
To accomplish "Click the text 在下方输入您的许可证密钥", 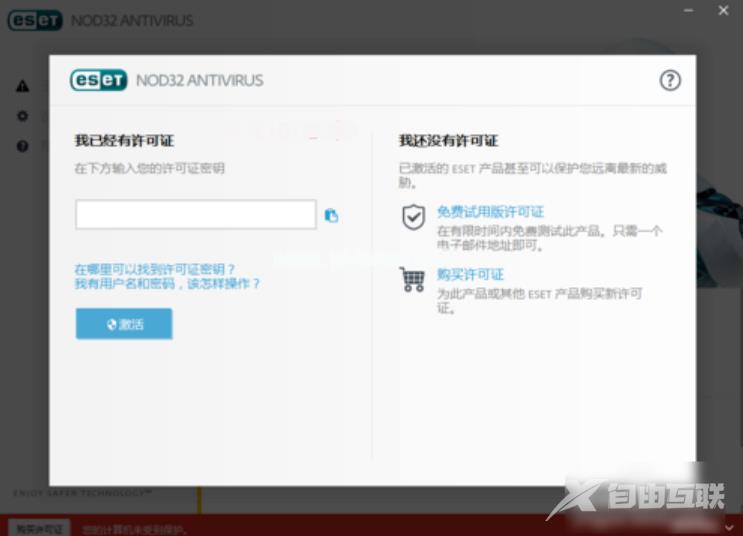I will pyautogui.click(x=149, y=168).
